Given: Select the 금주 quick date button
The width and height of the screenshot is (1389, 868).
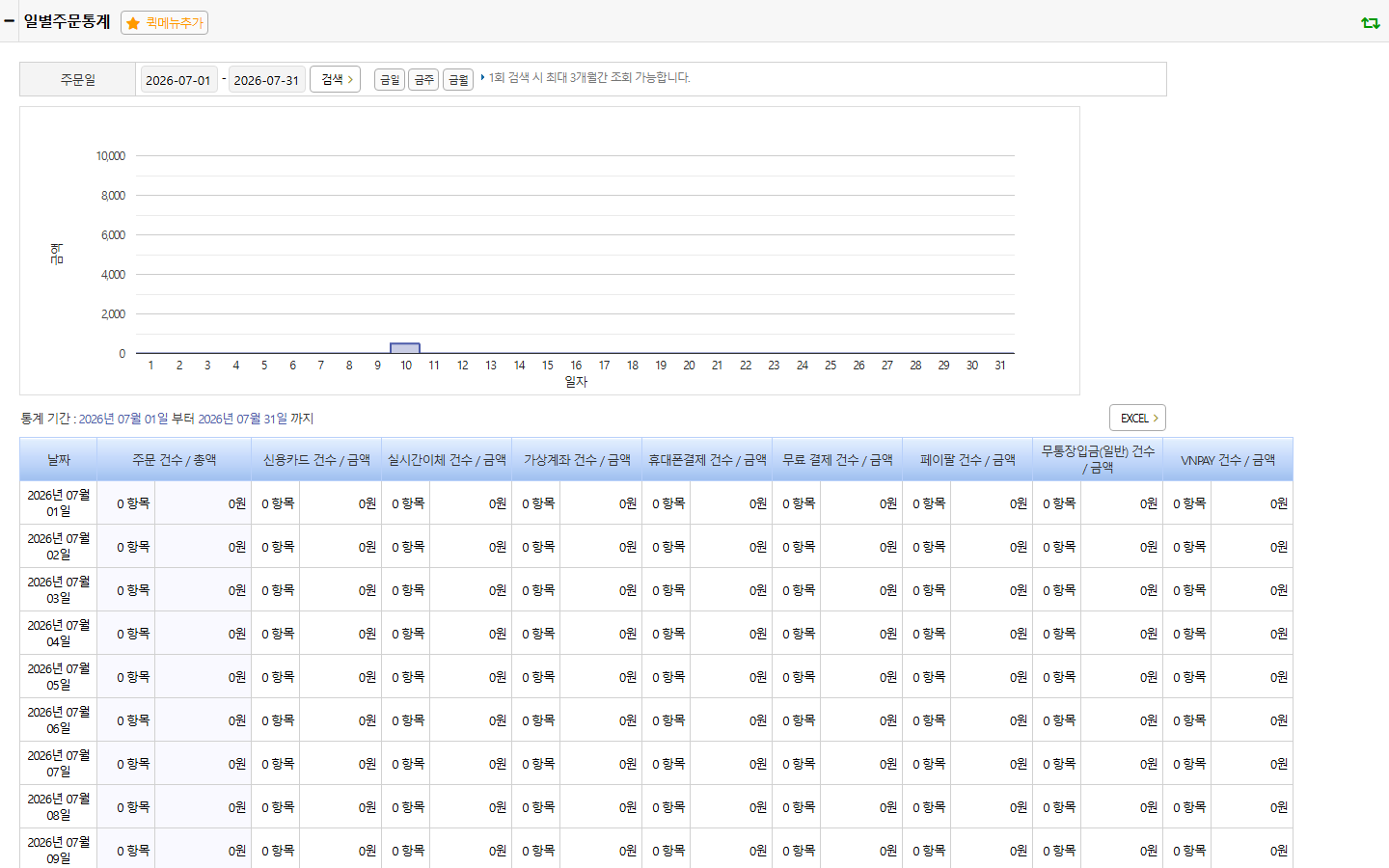Looking at the screenshot, I should click(423, 80).
